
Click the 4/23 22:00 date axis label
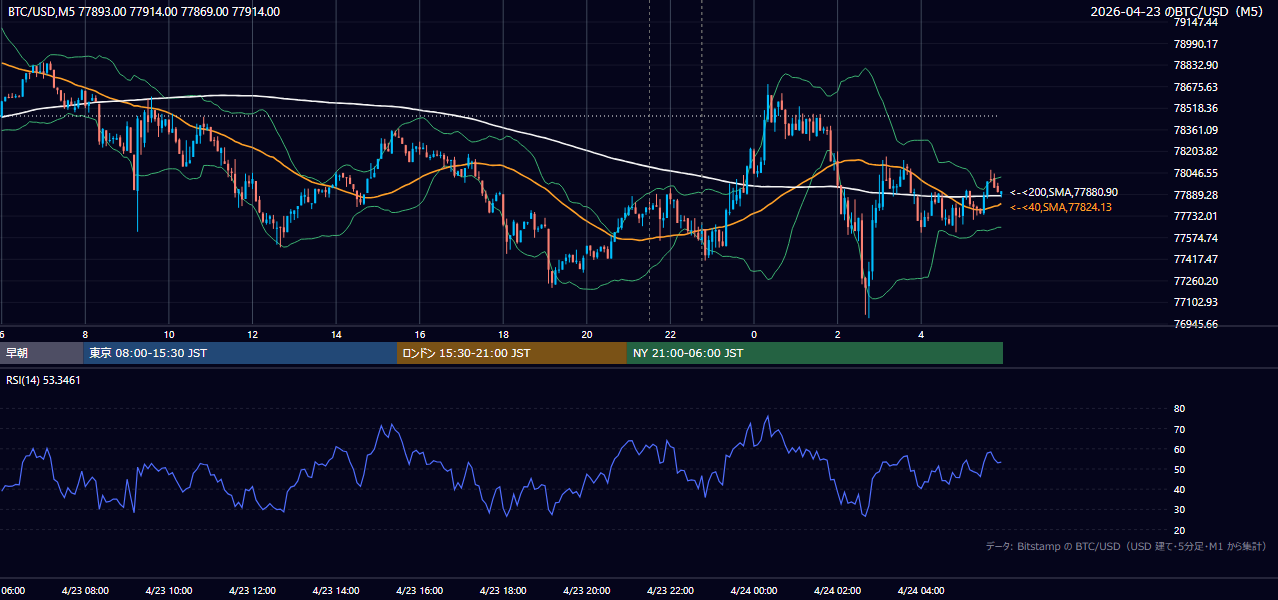[670, 590]
